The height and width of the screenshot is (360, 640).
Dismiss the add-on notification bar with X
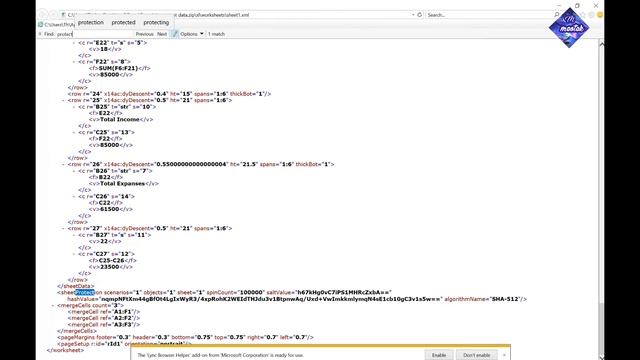coord(504,355)
